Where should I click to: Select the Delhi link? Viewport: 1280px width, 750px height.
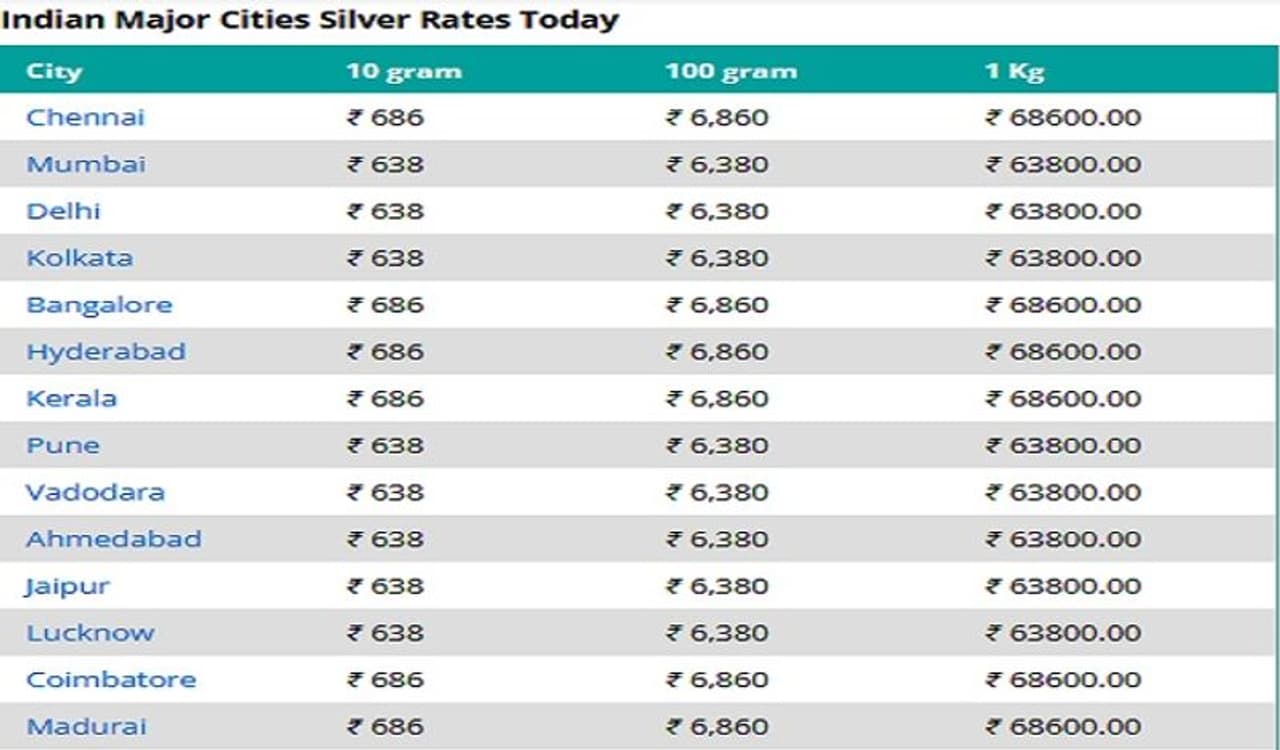point(63,211)
